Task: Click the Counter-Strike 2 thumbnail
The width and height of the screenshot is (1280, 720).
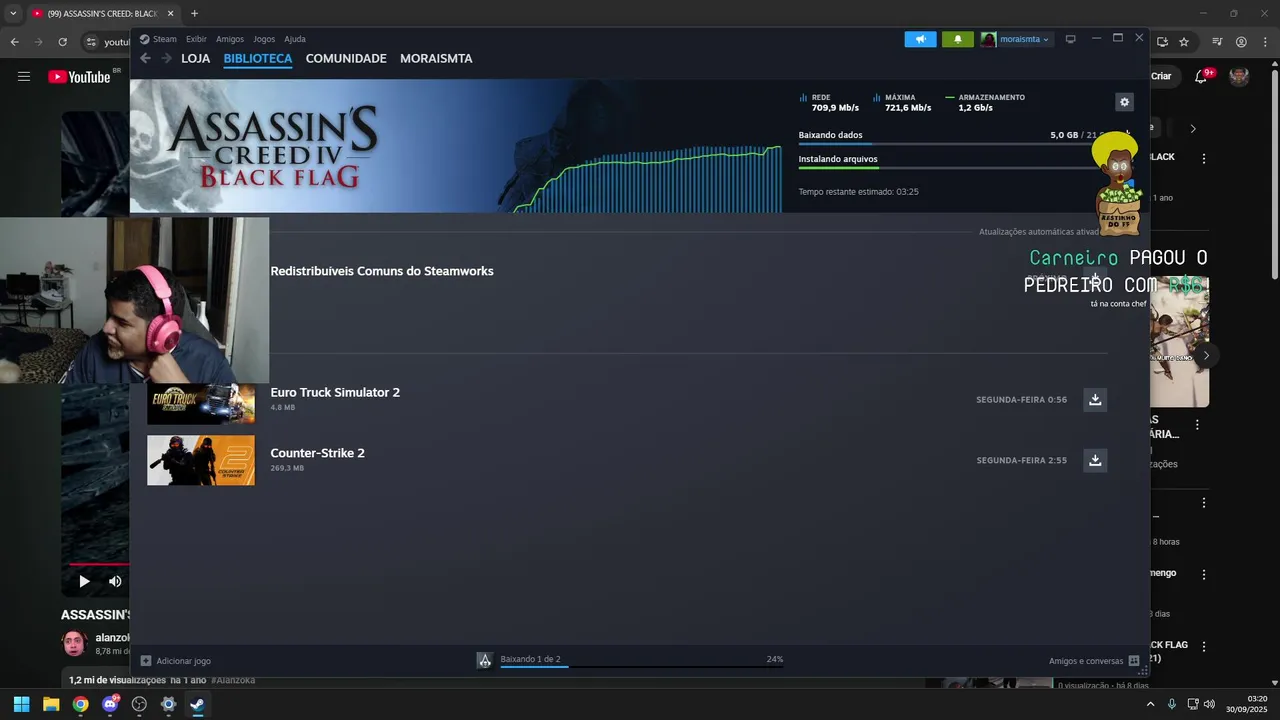Action: [x=201, y=460]
